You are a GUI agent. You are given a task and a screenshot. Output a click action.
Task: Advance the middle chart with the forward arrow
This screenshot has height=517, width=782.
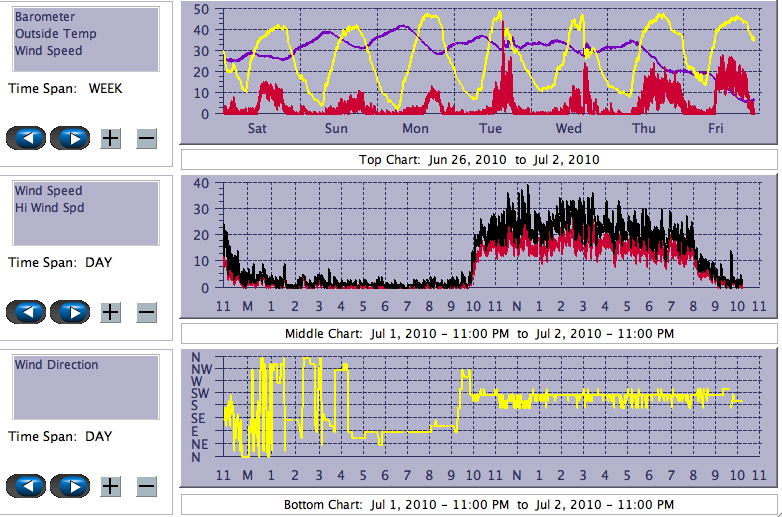click(x=69, y=312)
